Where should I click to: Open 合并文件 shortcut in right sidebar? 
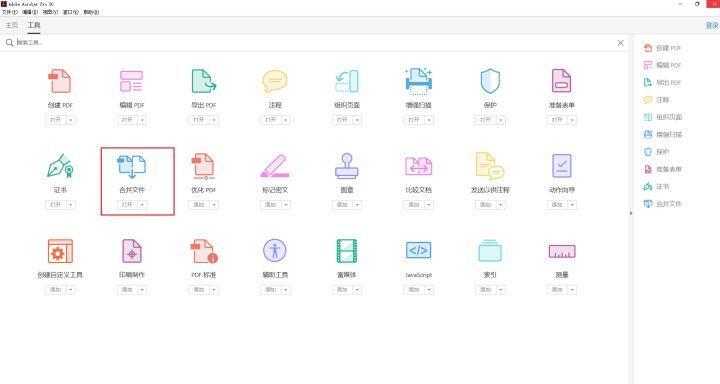tap(663, 203)
